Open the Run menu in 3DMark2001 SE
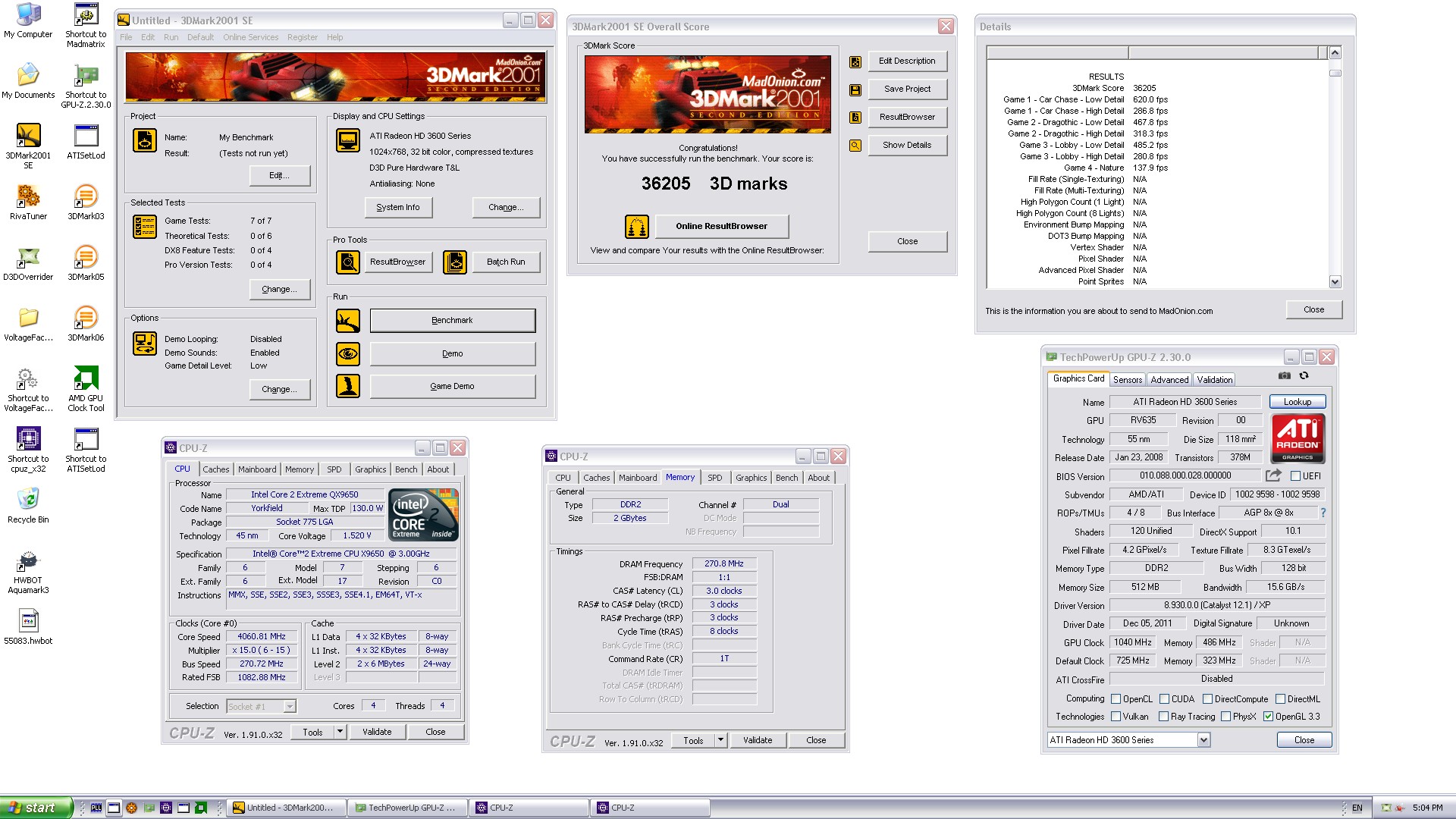The height and width of the screenshot is (819, 1456). pyautogui.click(x=171, y=37)
